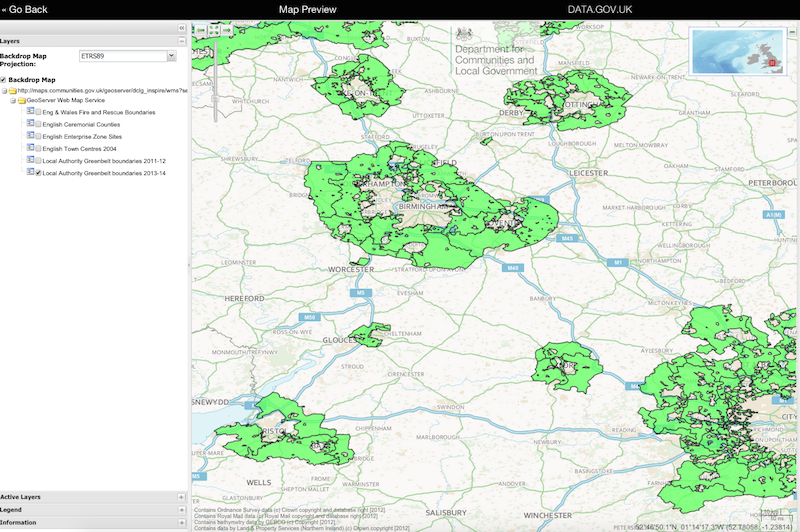Image resolution: width=800 pixels, height=532 pixels.
Task: Collapse the Layers panel with minus button
Action: (x=182, y=41)
